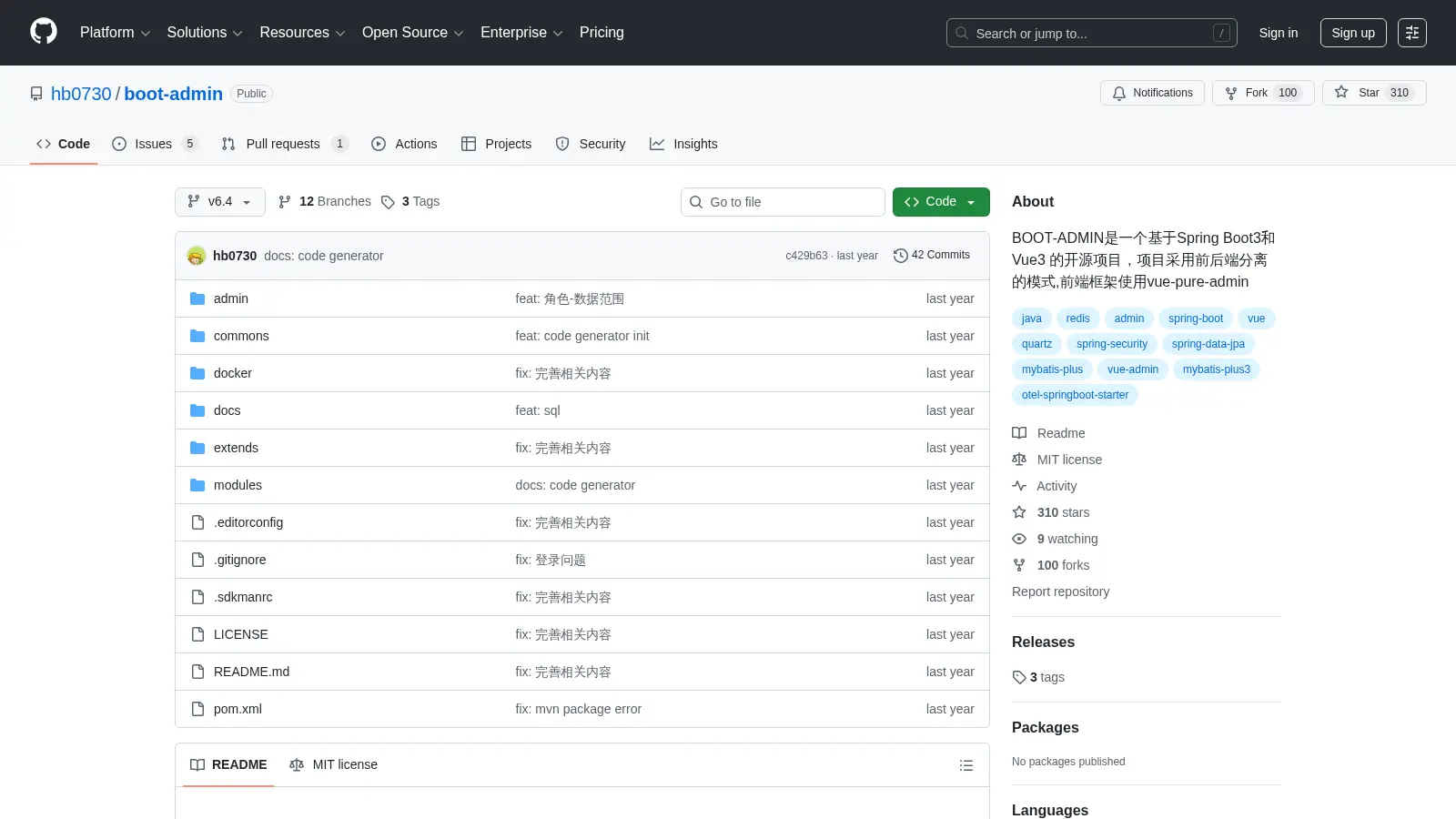Click the fork icon in the Fork button
1456x819 pixels.
point(1231,93)
